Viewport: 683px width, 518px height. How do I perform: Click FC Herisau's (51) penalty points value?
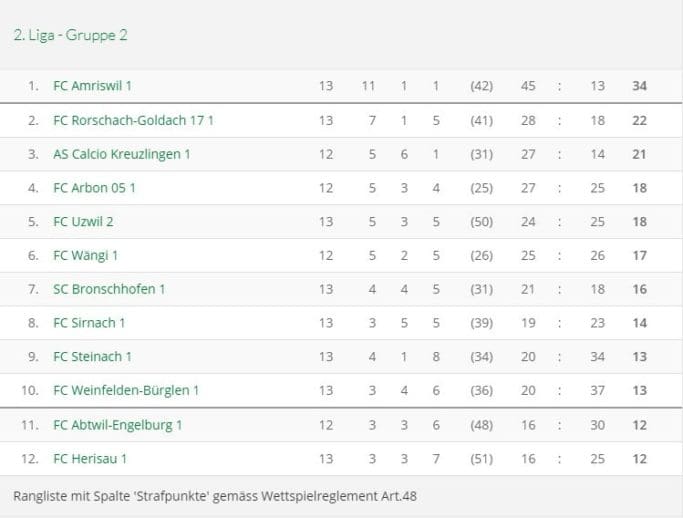pos(481,459)
